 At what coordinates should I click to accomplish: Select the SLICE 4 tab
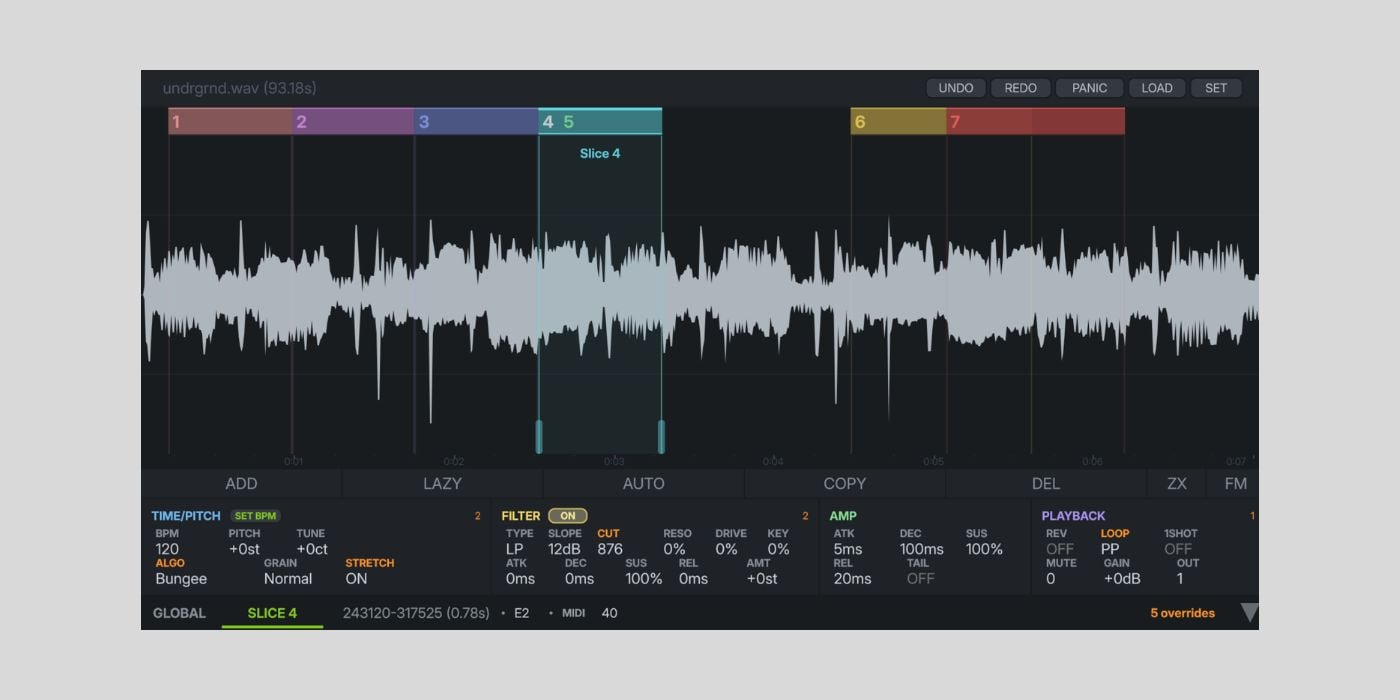(x=272, y=613)
